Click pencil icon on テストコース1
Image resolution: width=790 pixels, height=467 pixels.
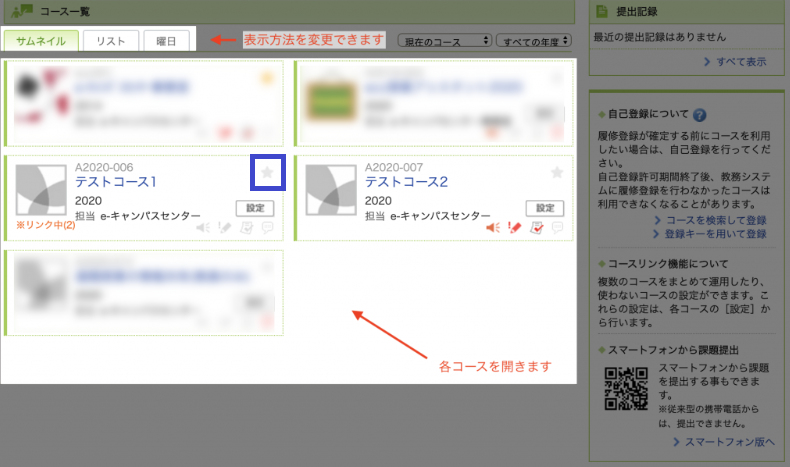click(224, 228)
